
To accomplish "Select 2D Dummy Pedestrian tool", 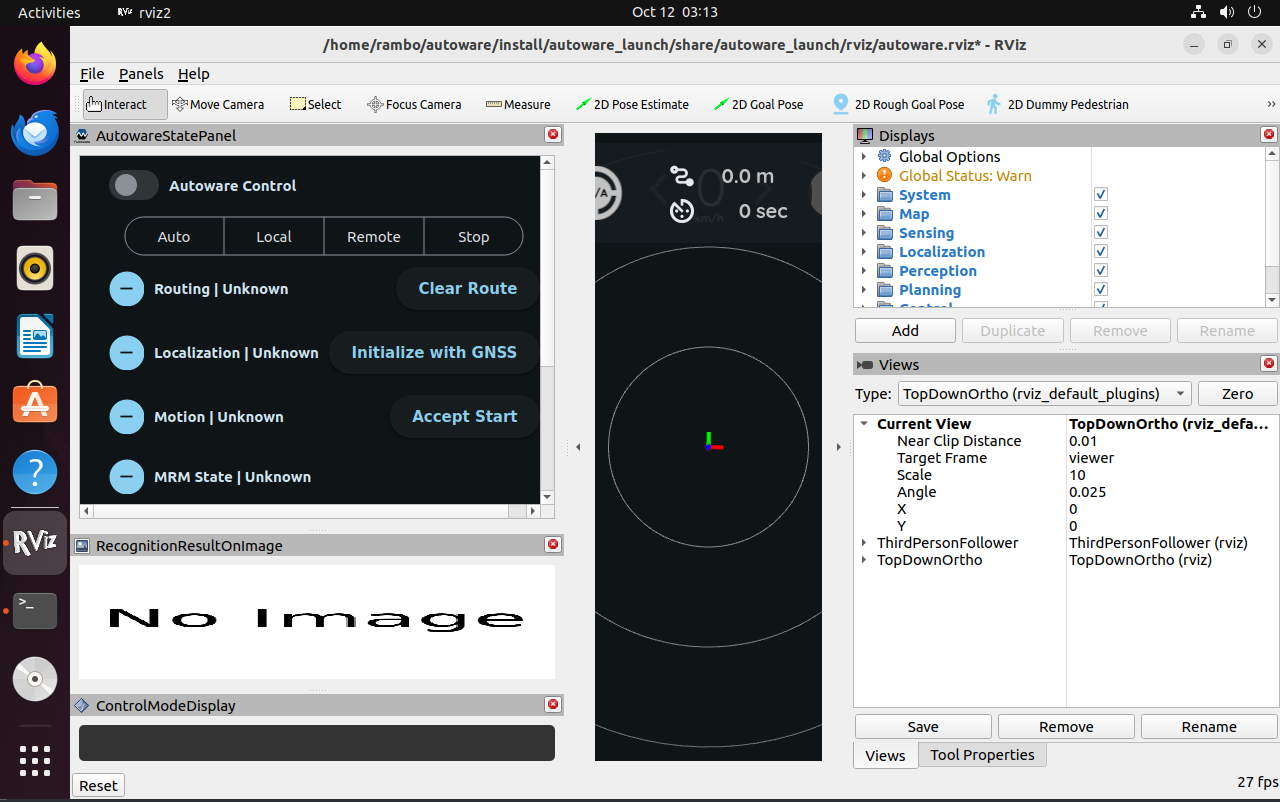I will [1057, 104].
